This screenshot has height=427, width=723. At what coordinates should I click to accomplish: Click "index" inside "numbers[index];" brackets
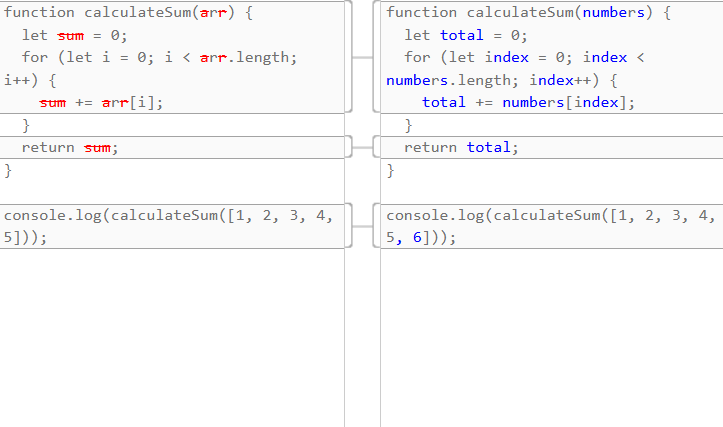pos(596,102)
